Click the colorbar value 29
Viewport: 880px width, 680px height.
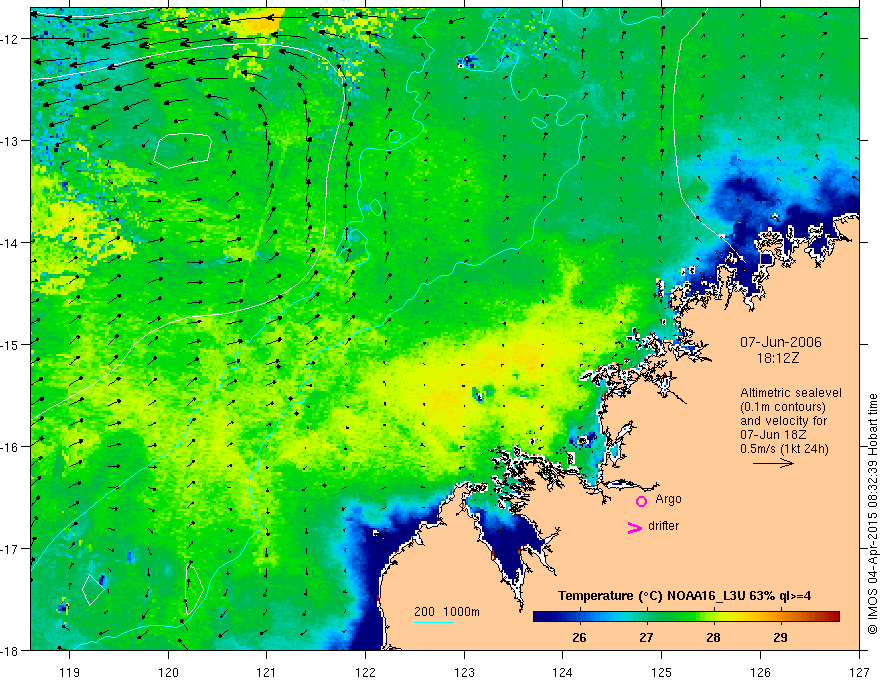click(780, 637)
